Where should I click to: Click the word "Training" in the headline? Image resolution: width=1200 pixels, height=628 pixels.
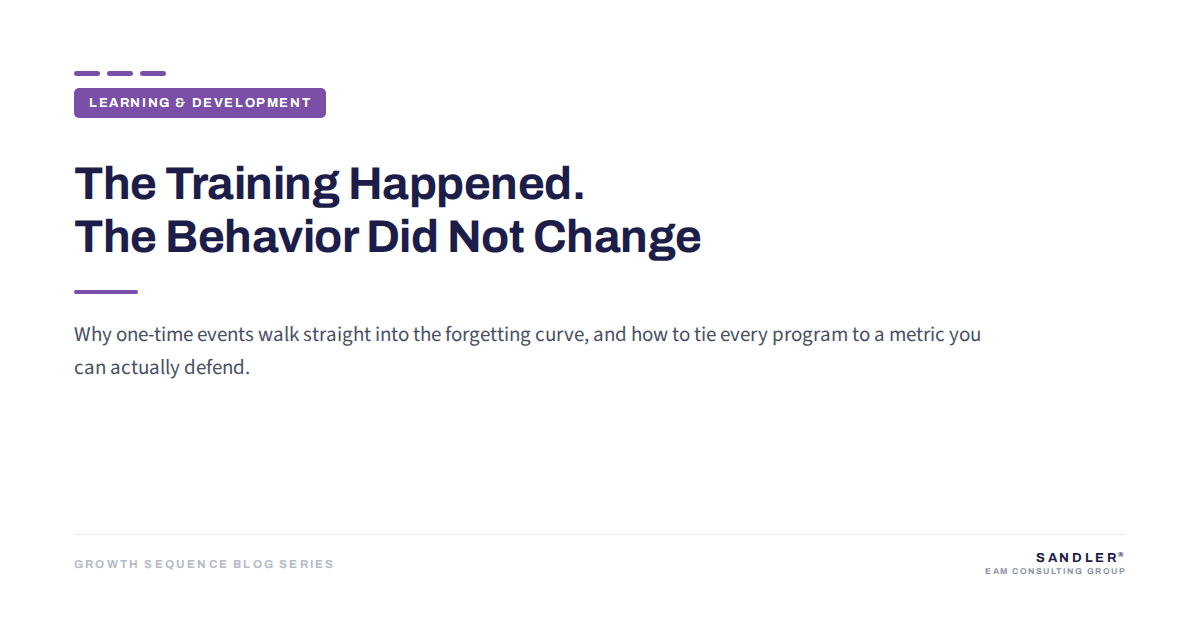click(252, 186)
